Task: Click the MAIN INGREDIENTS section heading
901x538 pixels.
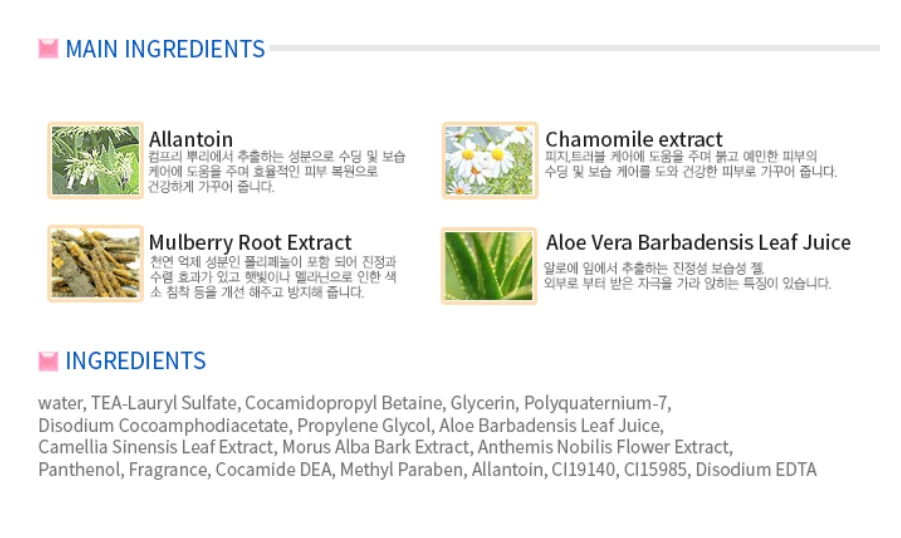Action: pyautogui.click(x=165, y=49)
